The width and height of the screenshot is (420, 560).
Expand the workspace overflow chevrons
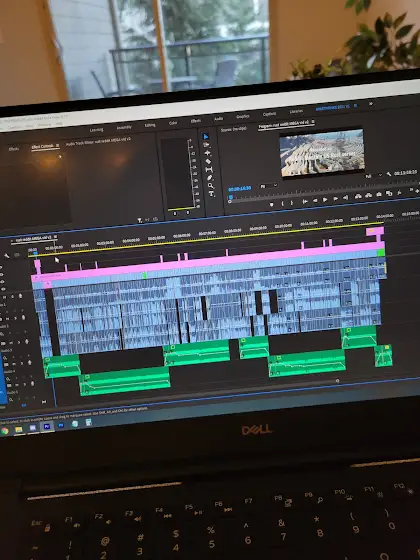coord(371,104)
